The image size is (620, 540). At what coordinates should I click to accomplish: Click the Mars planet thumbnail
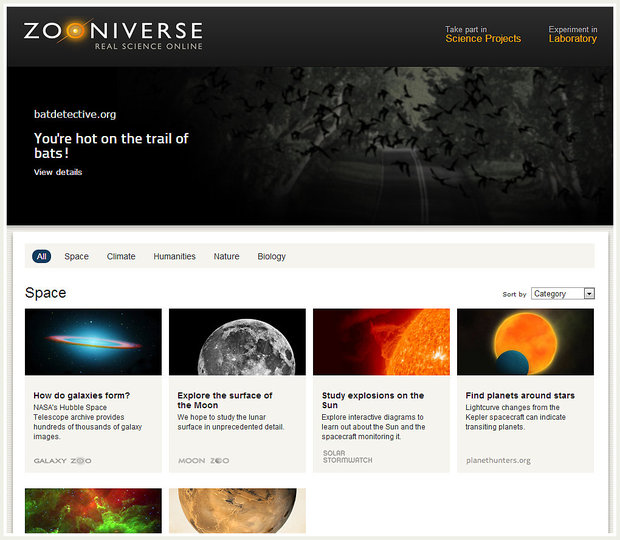pos(237,510)
